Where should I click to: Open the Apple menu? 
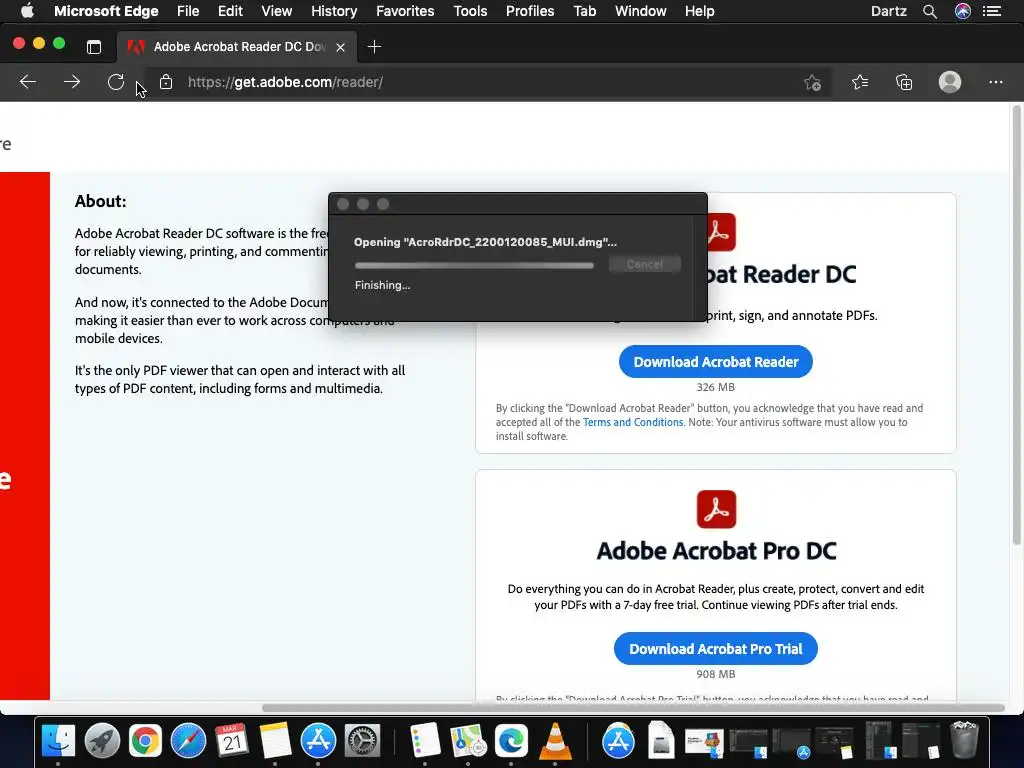(27, 11)
